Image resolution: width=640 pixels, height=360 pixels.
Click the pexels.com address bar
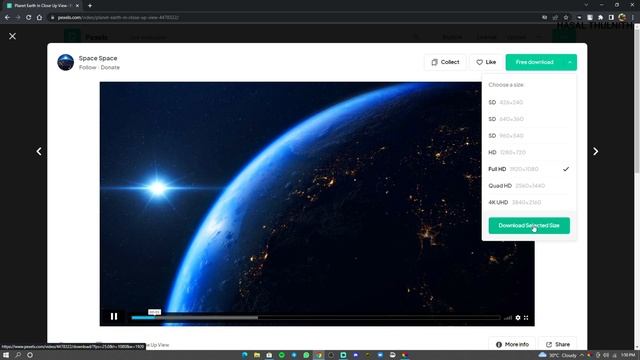[x=294, y=18]
